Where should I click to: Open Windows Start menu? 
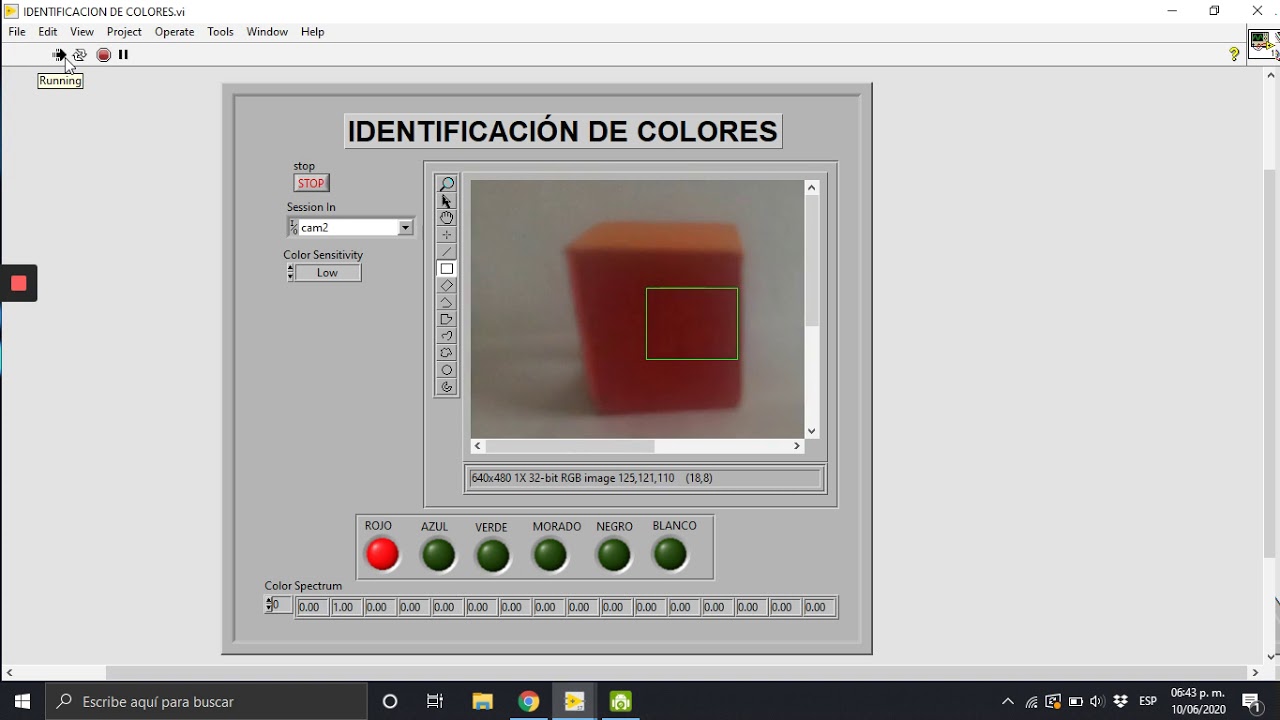point(22,701)
